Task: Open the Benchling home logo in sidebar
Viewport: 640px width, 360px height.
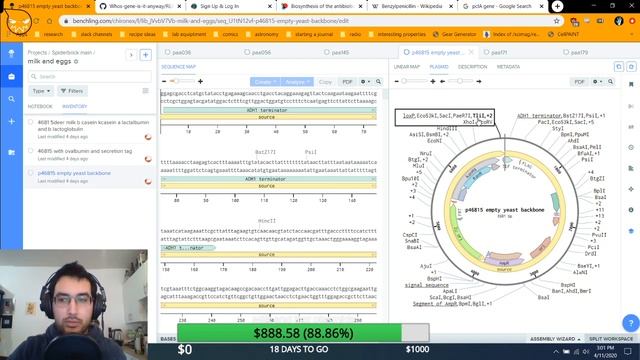Action: coord(11,53)
